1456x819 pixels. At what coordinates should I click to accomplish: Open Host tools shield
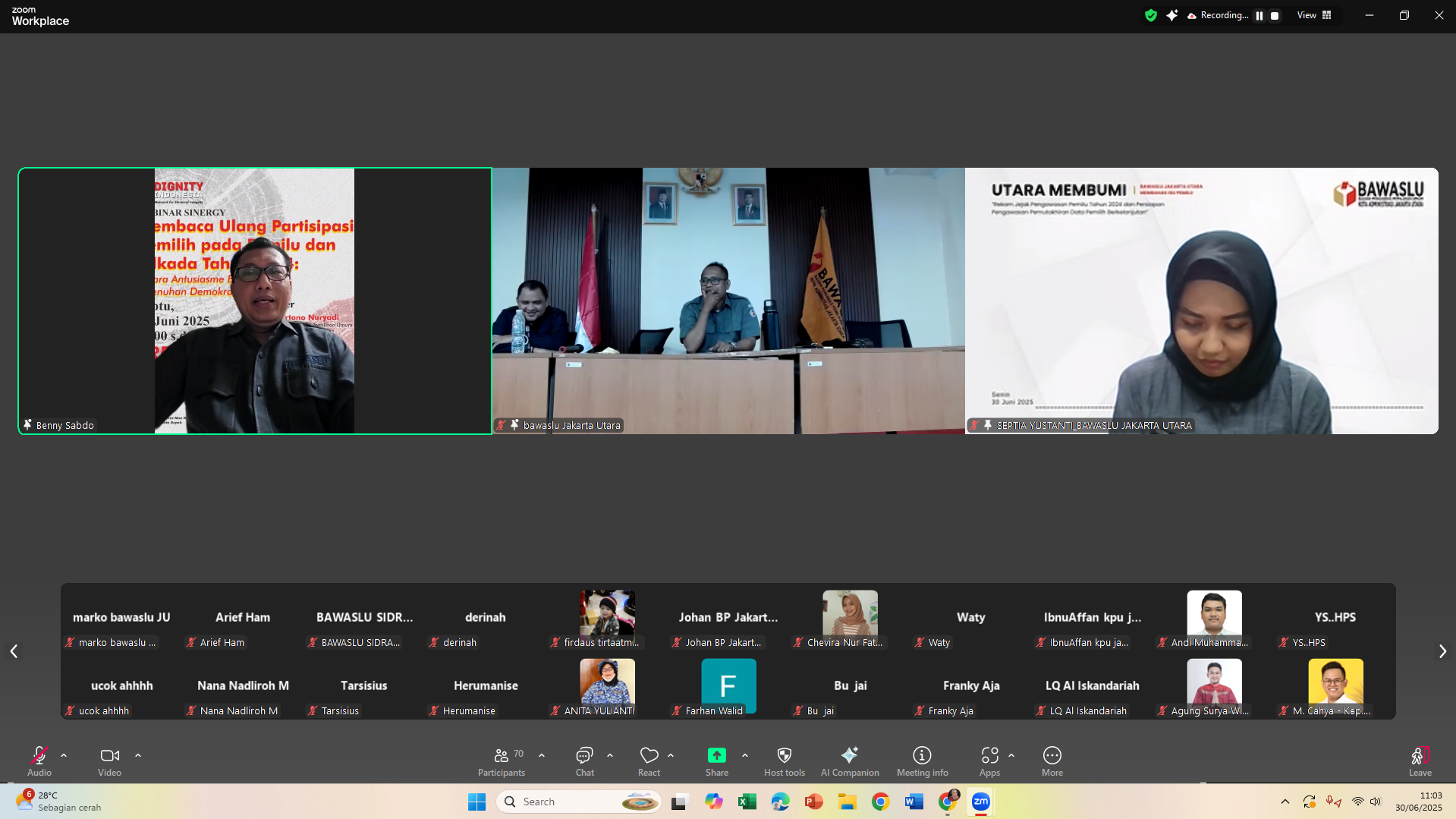785,761
